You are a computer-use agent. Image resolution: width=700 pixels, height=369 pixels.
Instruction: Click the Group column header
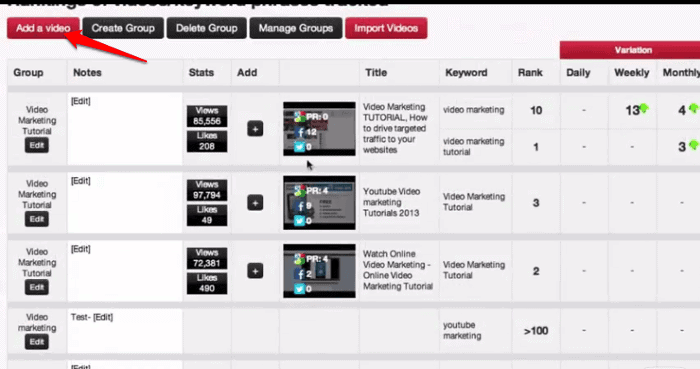click(x=28, y=73)
